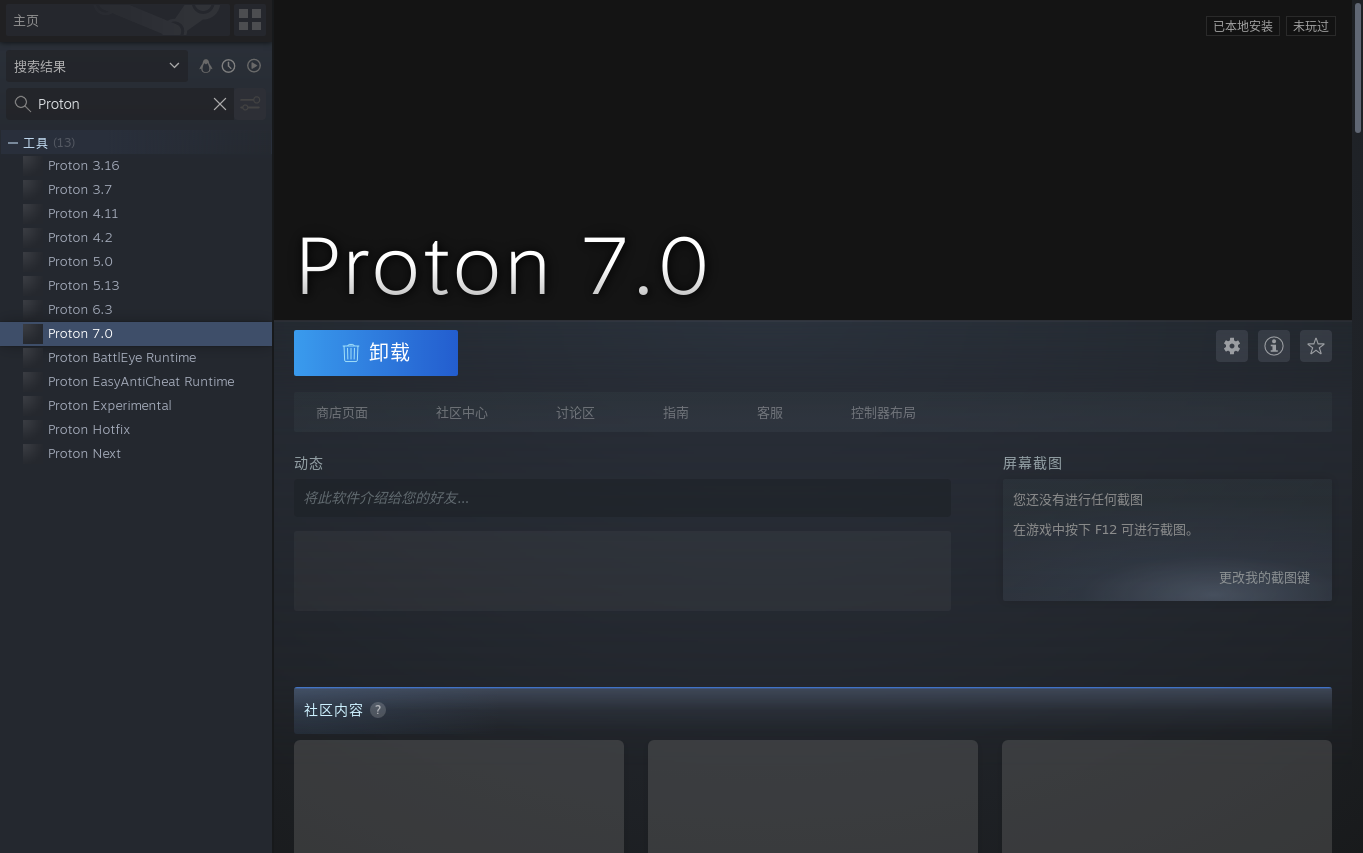Click the 将此软件介绍给您的好友 input field
Screen dimensions: 1363x853
tap(622, 498)
